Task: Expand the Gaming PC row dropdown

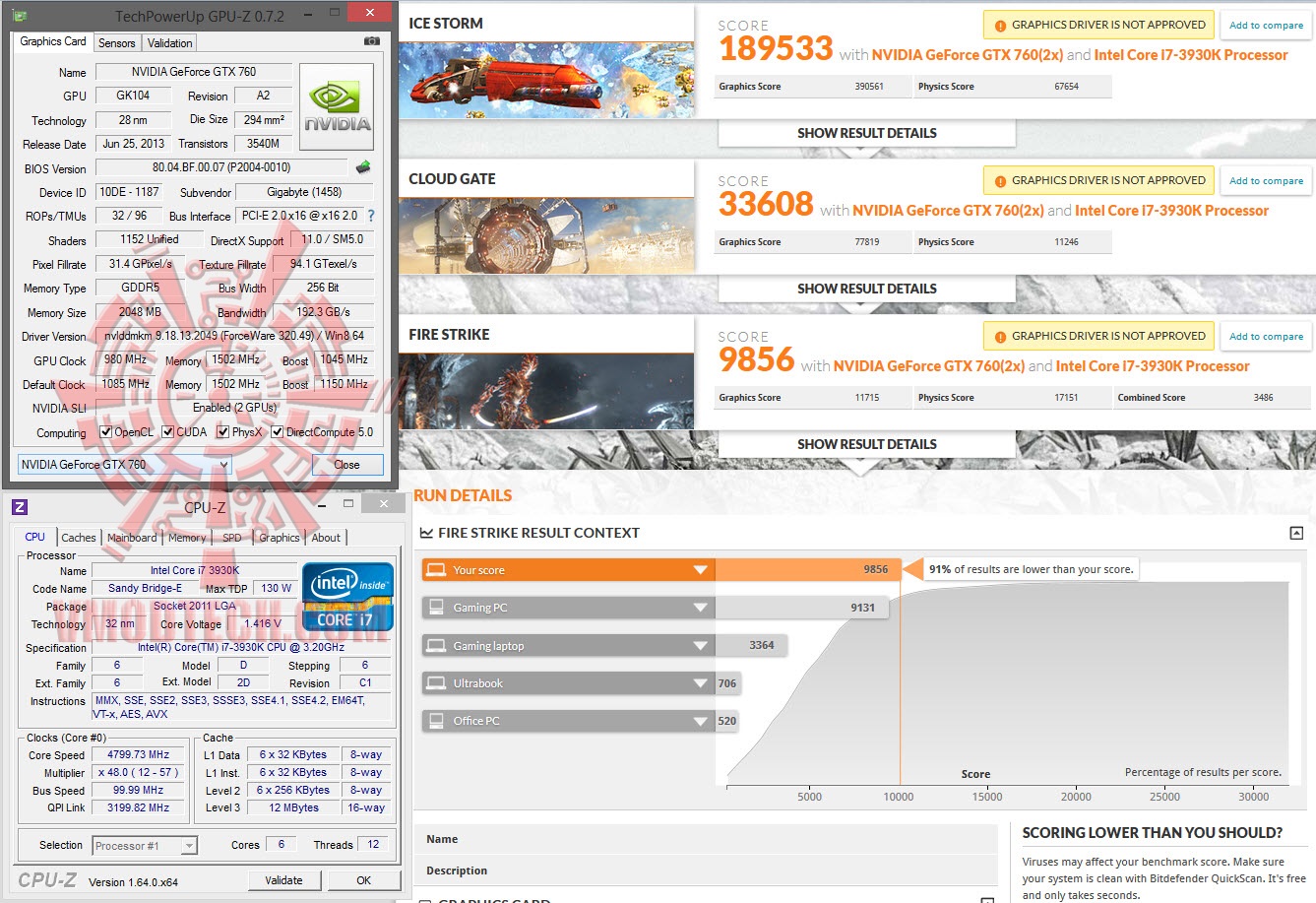Action: click(700, 608)
